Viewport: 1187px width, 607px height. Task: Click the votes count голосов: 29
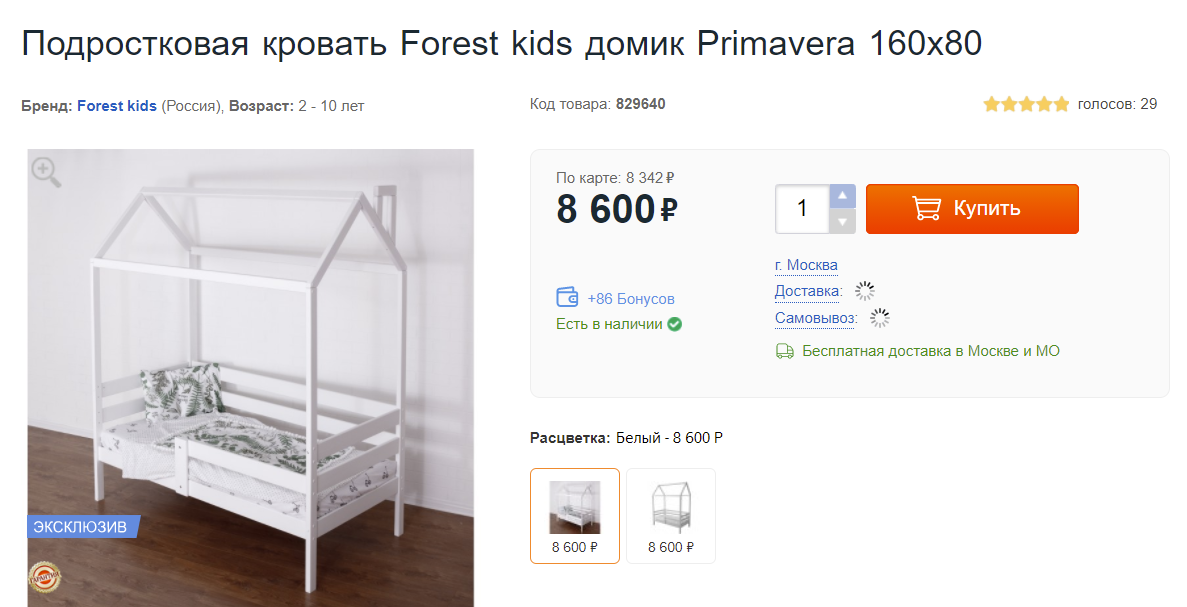click(x=1117, y=104)
